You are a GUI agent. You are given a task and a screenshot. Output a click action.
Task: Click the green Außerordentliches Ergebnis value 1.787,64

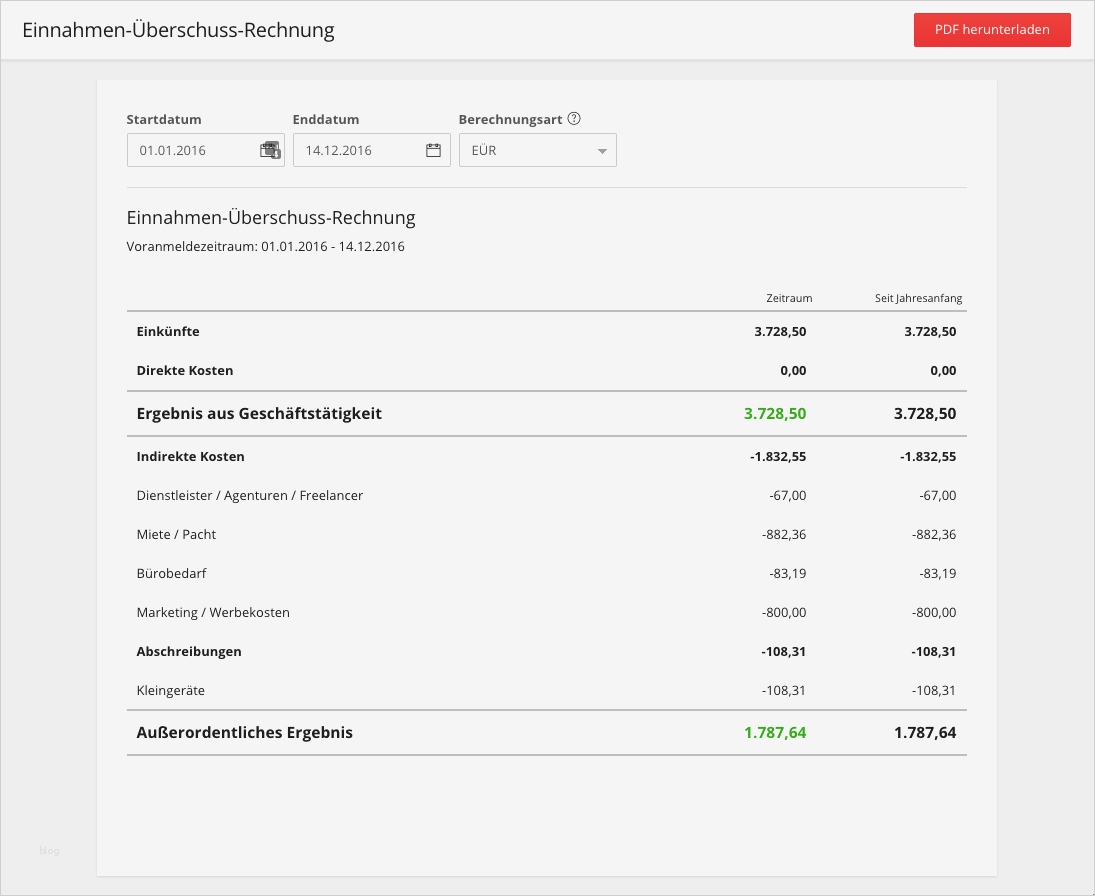coord(776,732)
